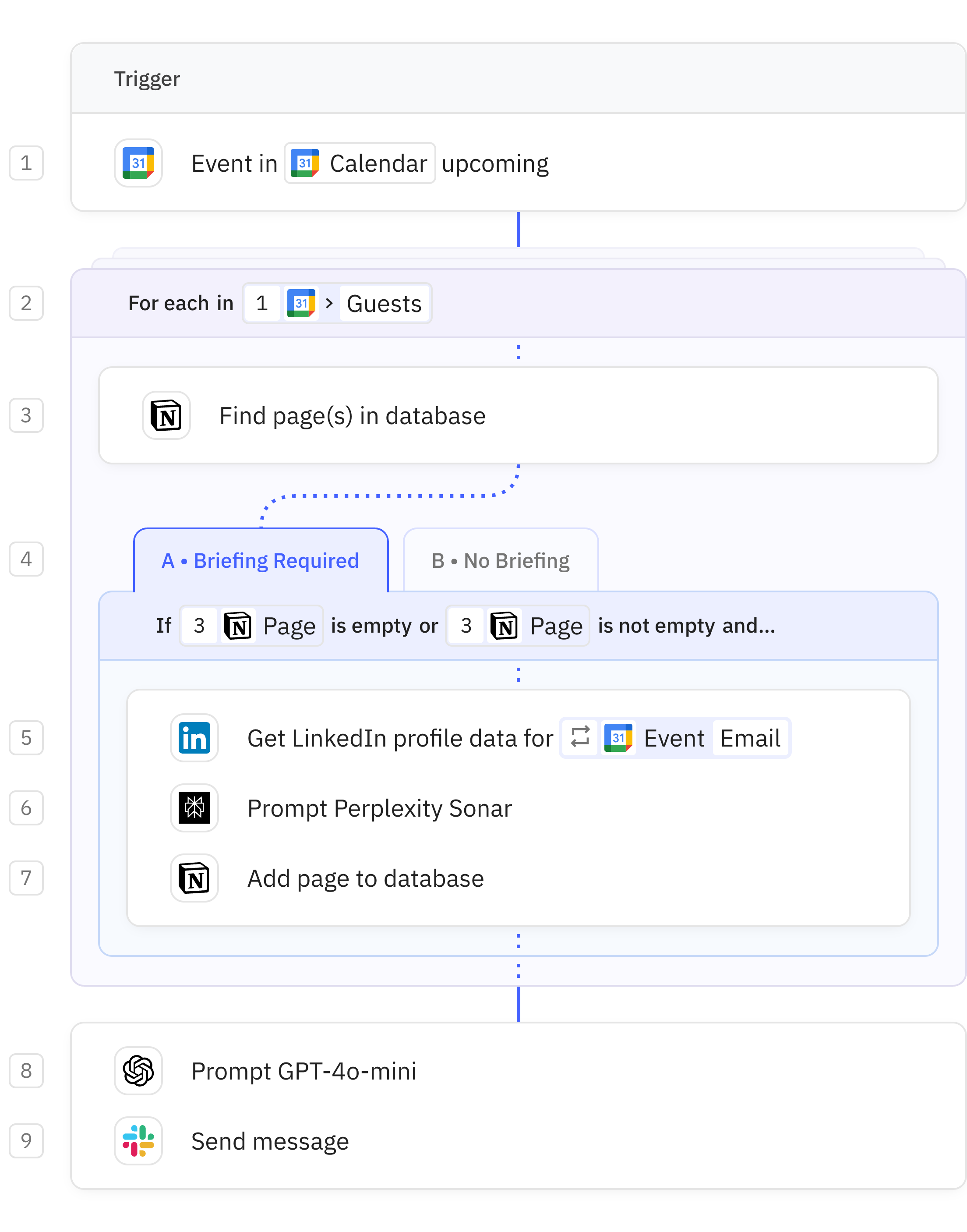Open step number 1 badge
Screen dimensions: 967x1232
26,163
